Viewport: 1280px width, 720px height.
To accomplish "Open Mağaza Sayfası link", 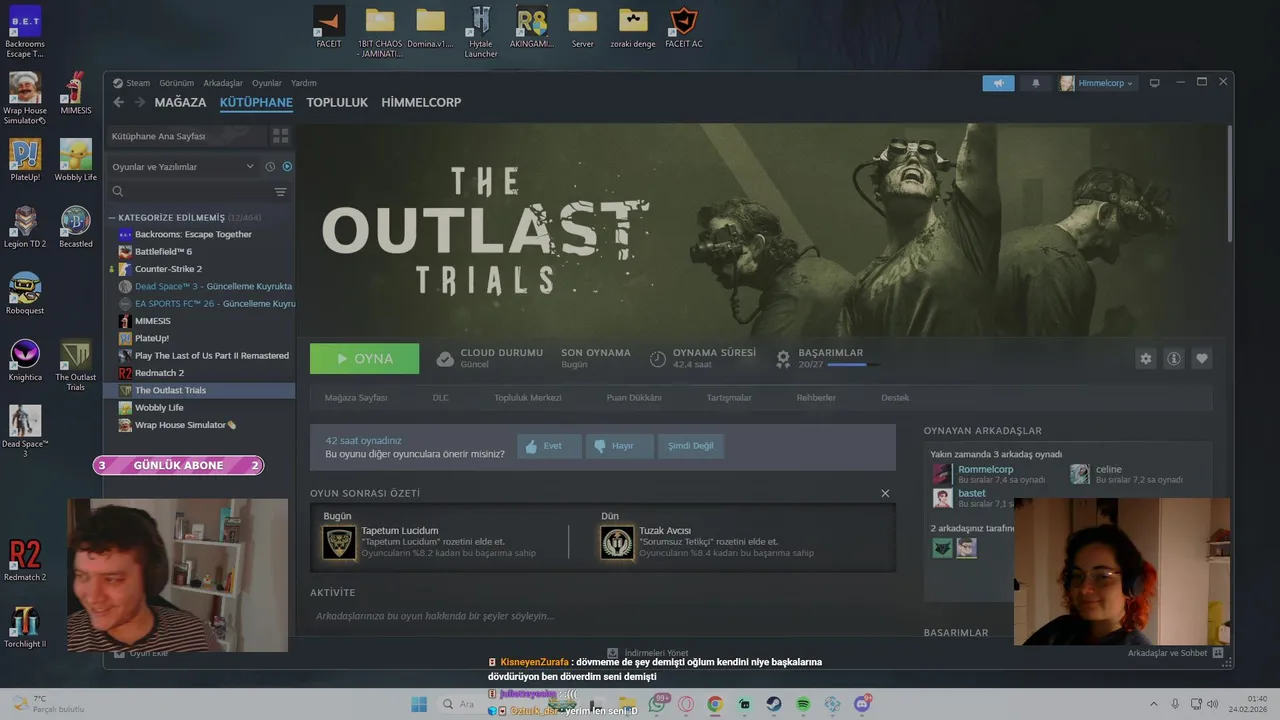I will tap(356, 398).
